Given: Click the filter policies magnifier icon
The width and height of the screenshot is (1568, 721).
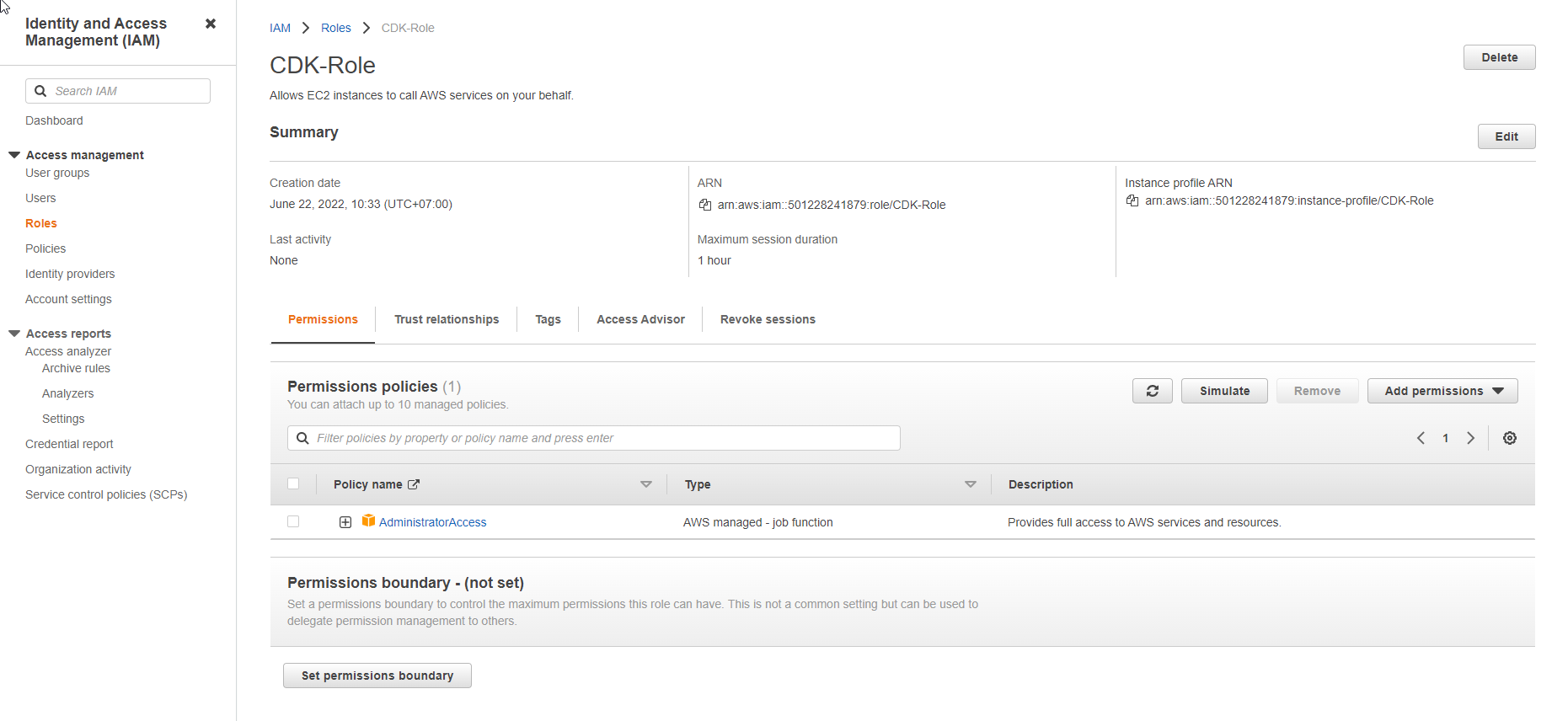Looking at the screenshot, I should click(302, 438).
